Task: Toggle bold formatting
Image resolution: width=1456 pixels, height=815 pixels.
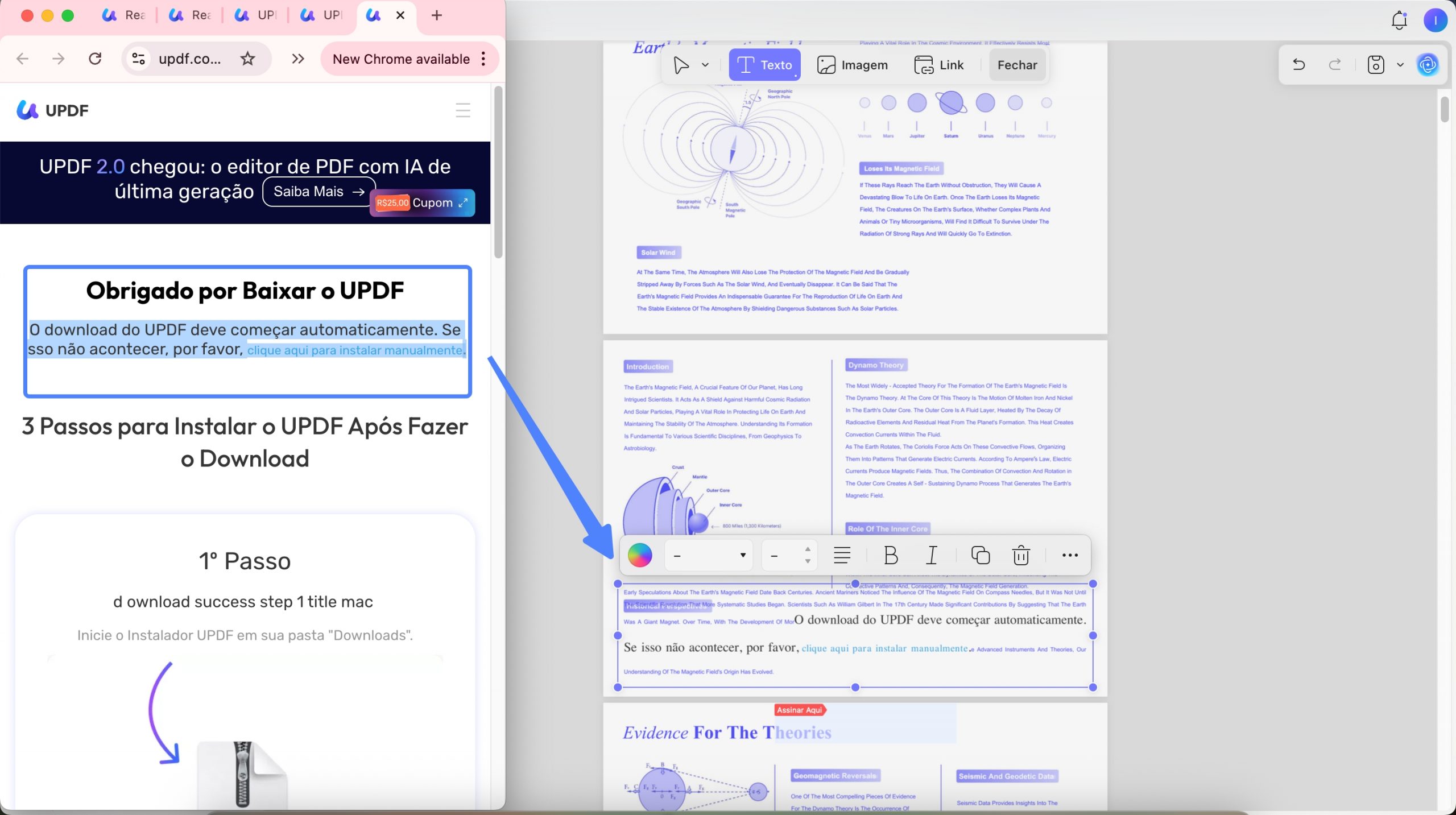Action: (x=891, y=555)
